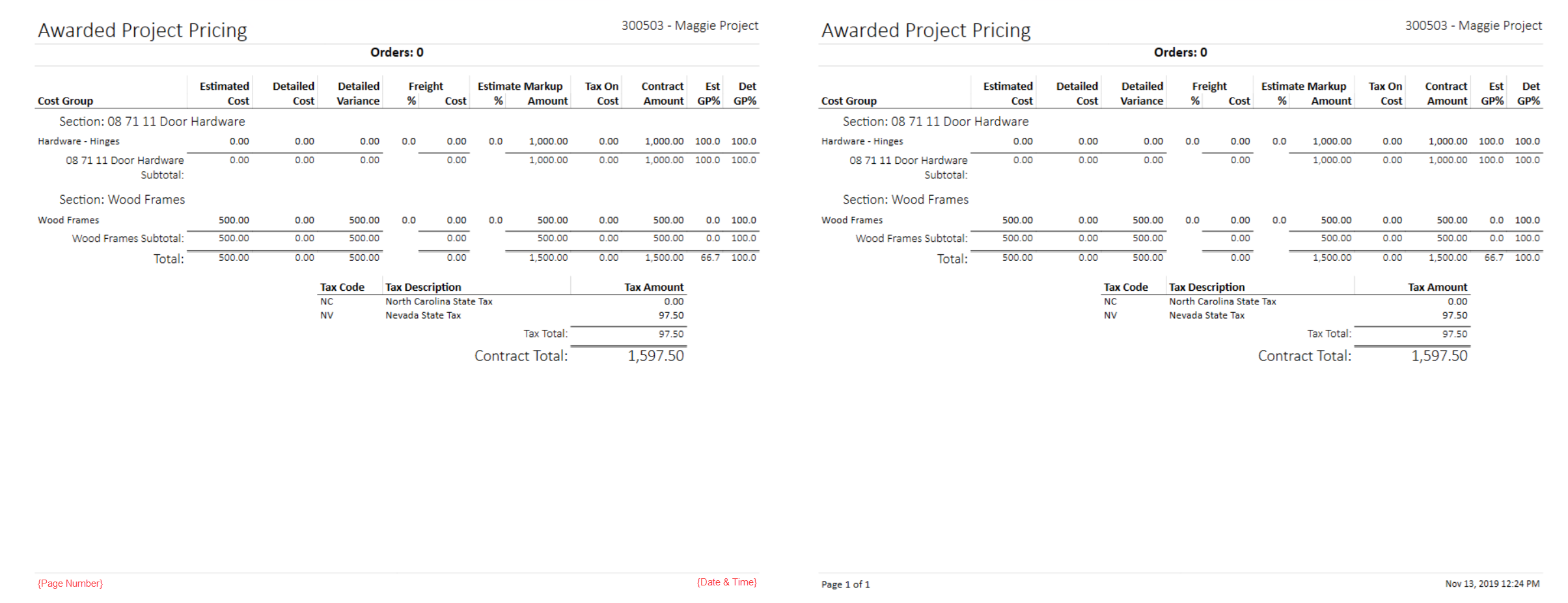The image size is (1568, 603).
Task: Select Nevada State Tax in right report
Action: 1207,315
